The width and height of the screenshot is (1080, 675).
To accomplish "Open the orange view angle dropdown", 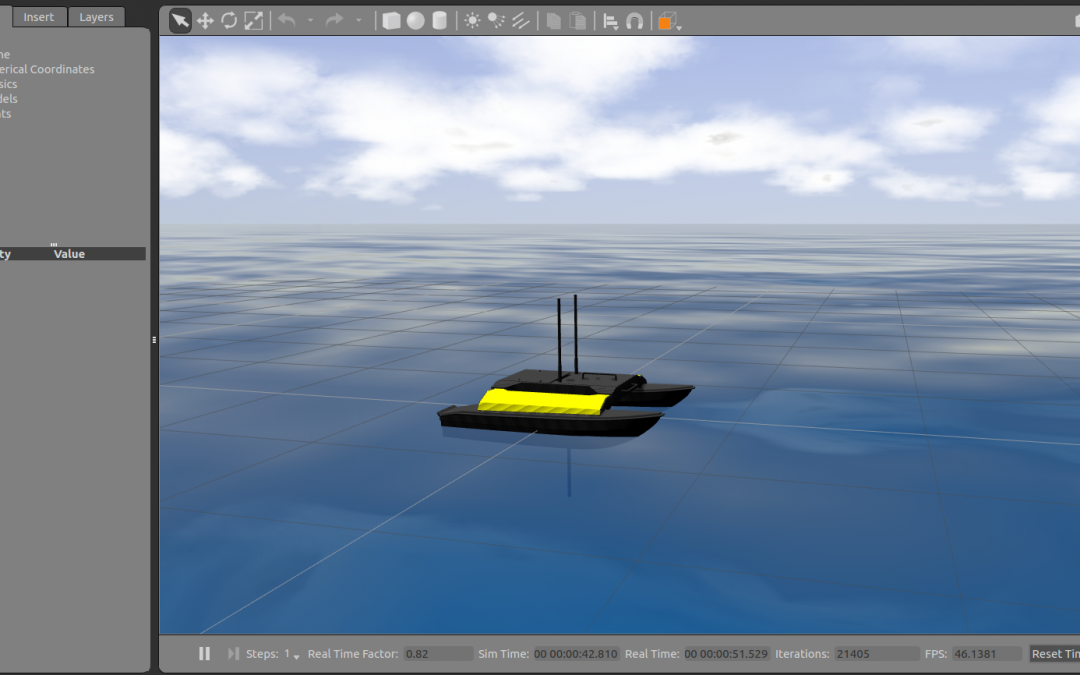I will tap(669, 22).
